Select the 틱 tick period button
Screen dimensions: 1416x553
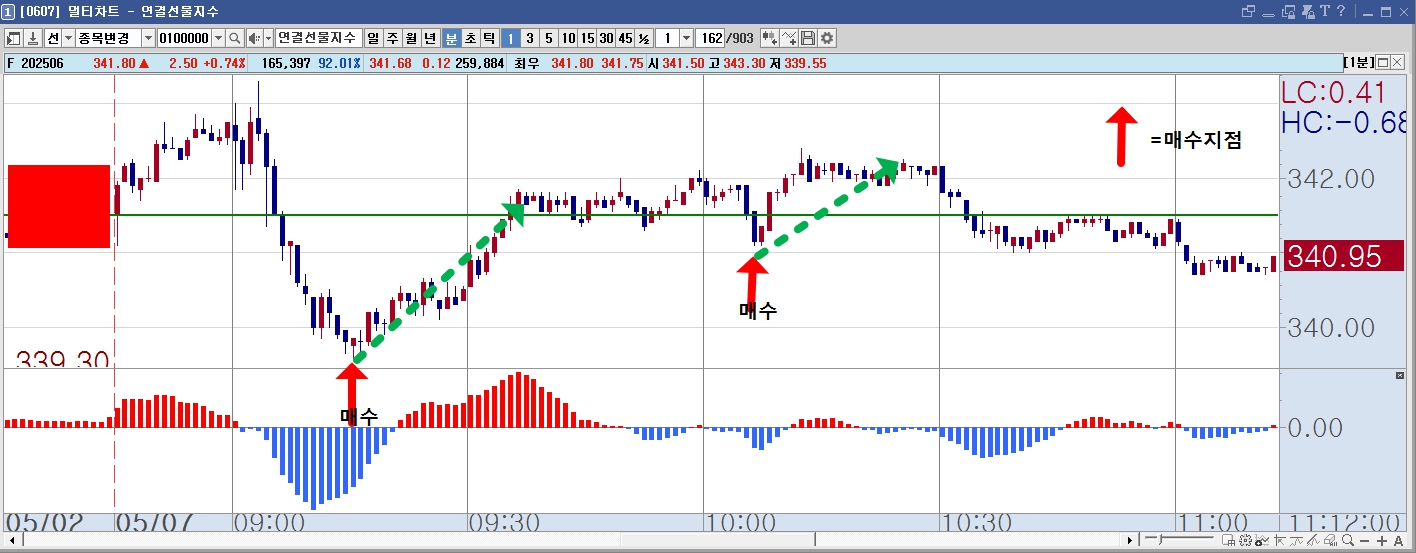(x=489, y=38)
